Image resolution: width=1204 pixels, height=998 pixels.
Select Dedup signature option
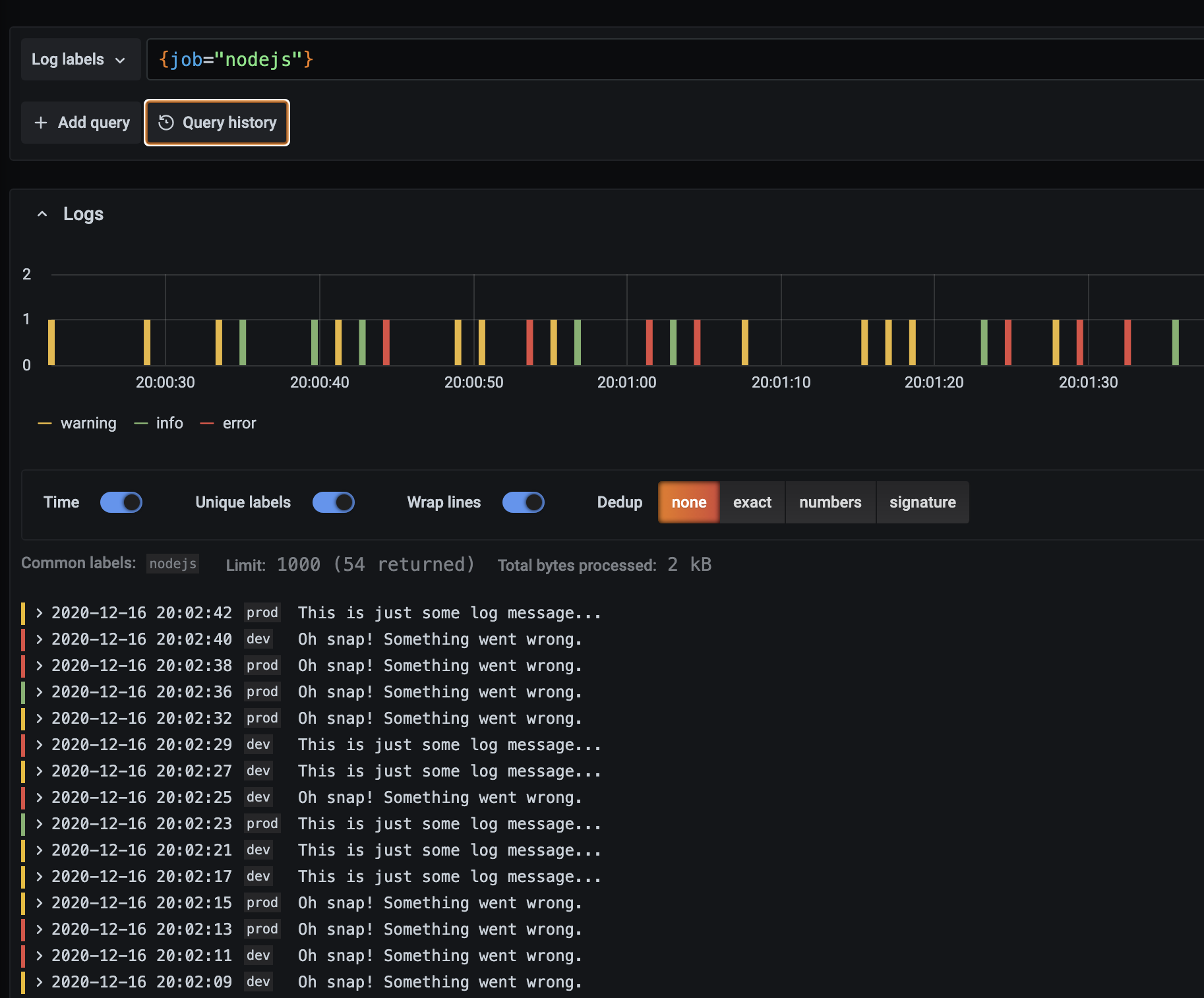tap(922, 502)
